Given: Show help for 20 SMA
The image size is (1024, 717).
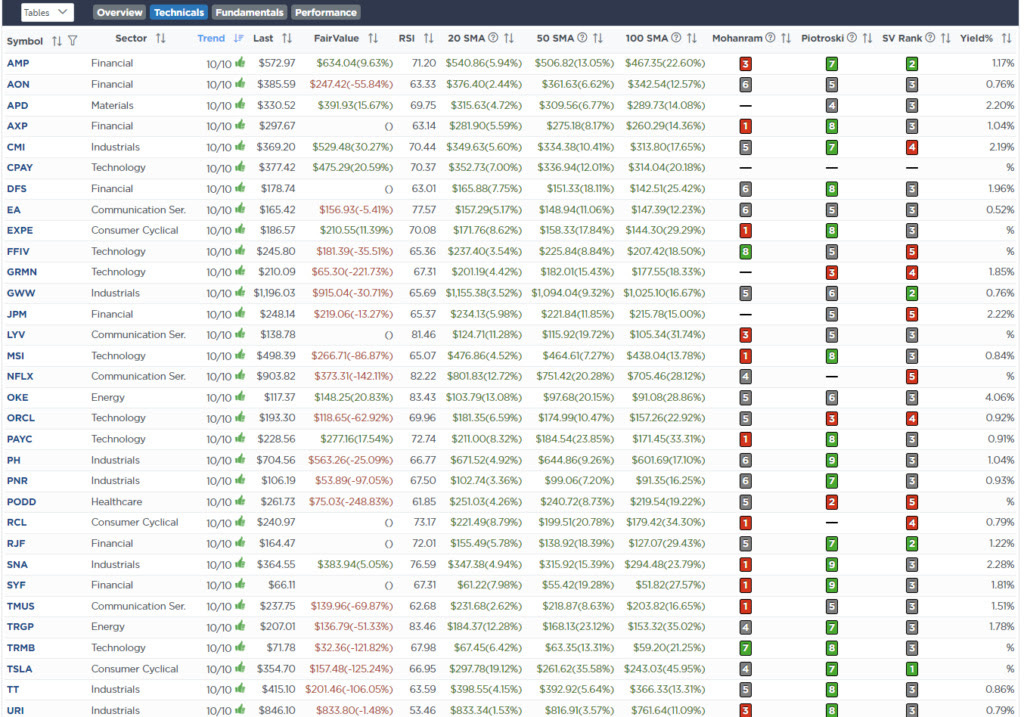Looking at the screenshot, I should tap(493, 38).
